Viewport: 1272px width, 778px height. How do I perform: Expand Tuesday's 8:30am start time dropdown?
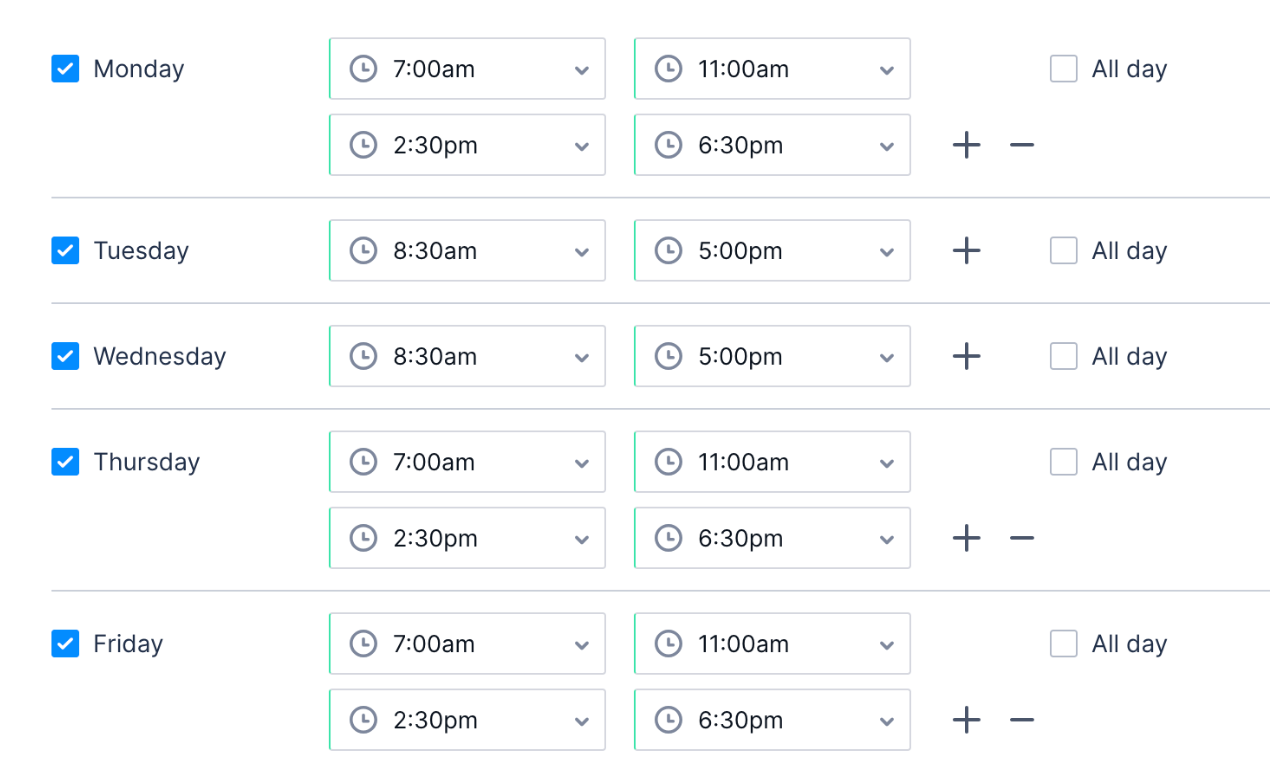click(x=581, y=250)
